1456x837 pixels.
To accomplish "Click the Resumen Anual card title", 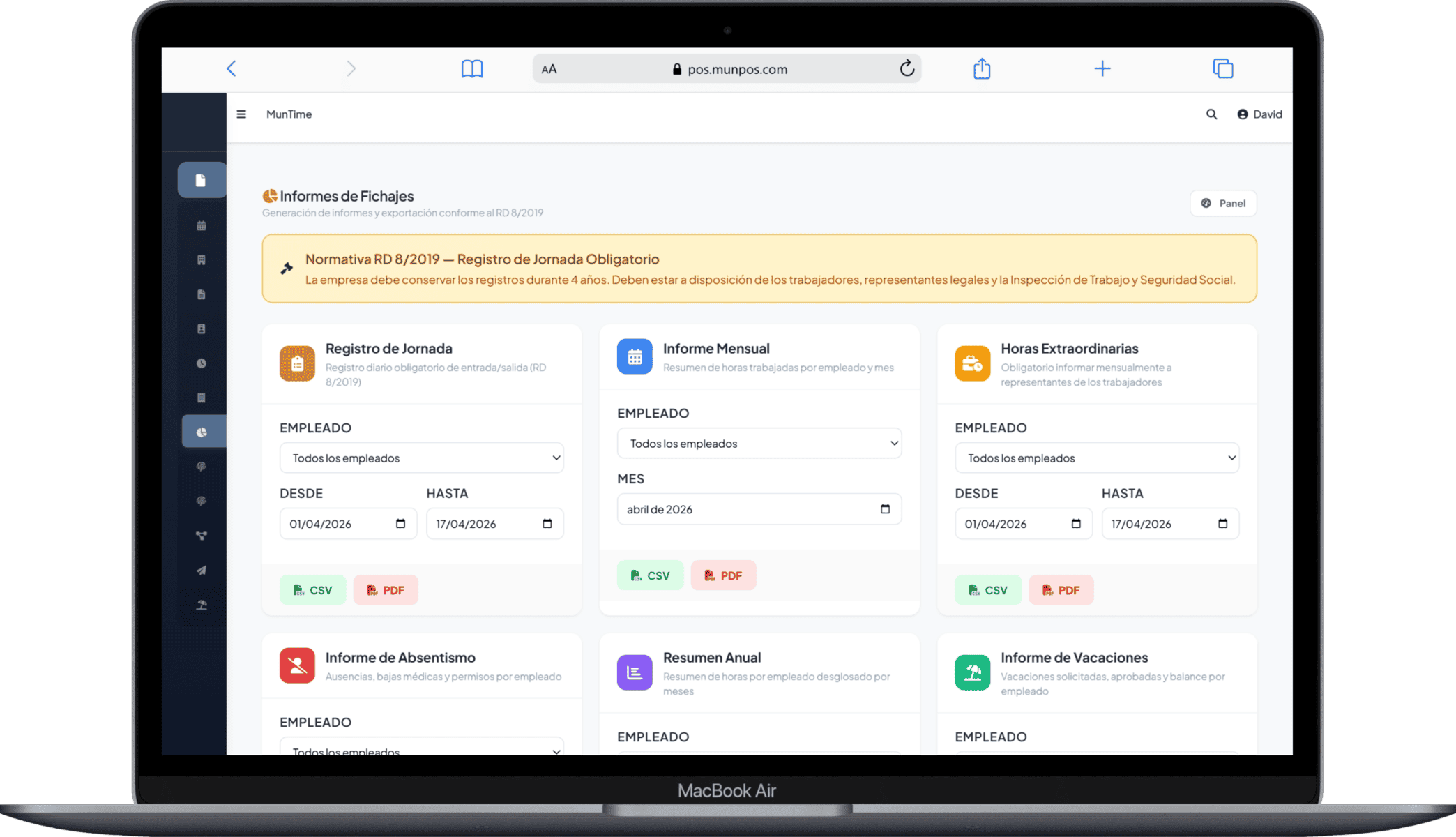I will tap(712, 657).
